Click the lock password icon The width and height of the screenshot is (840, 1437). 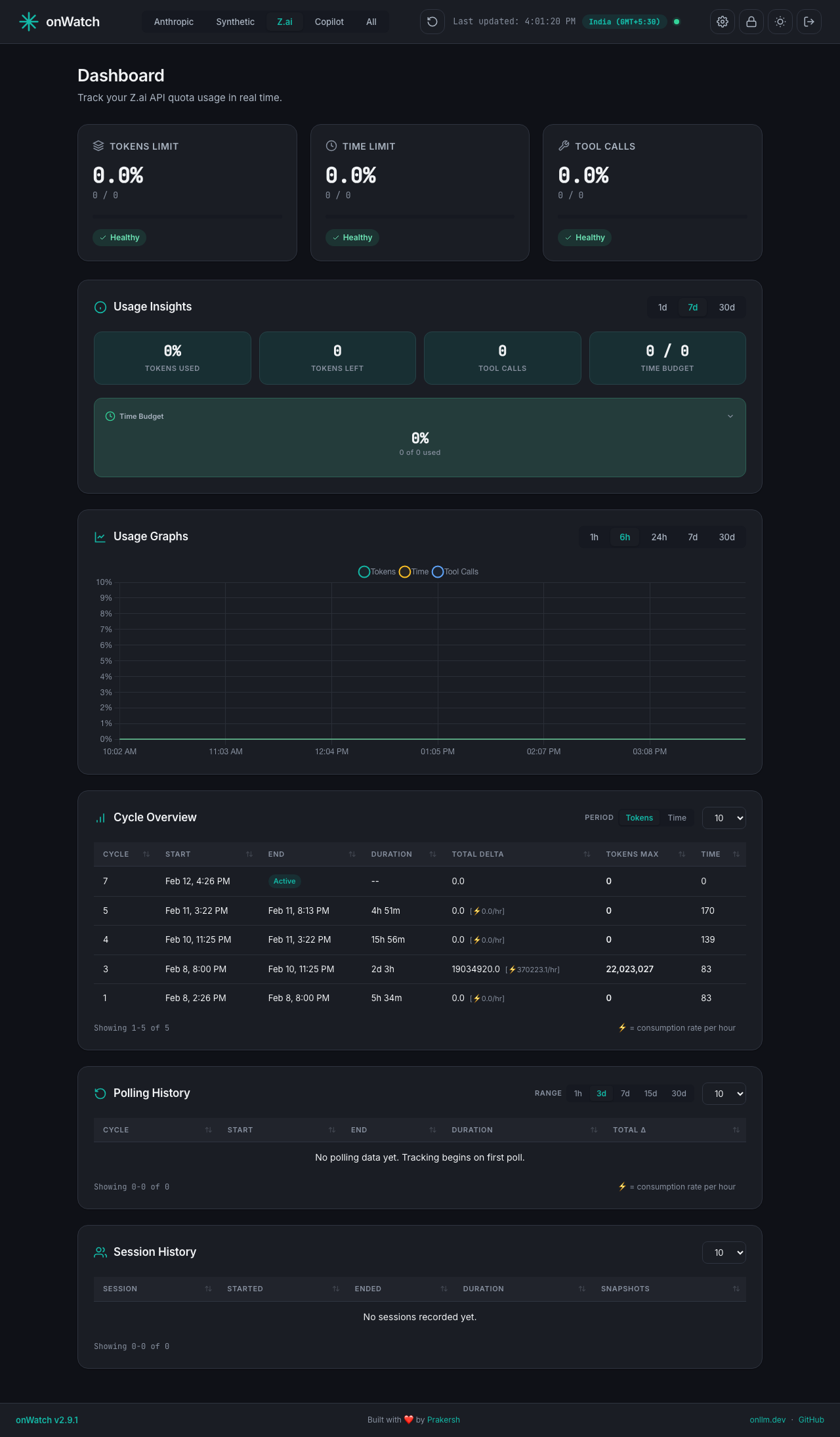[751, 22]
